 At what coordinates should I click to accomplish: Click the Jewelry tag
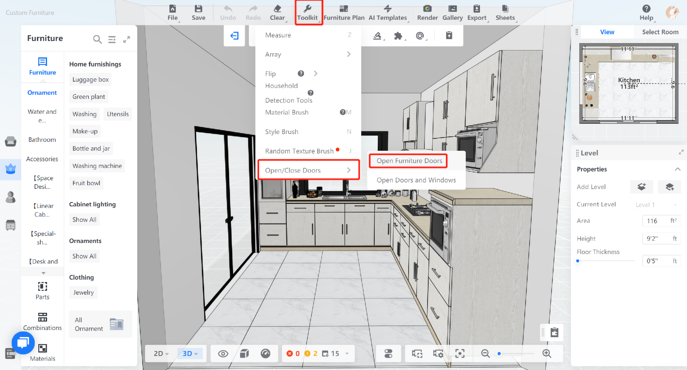(x=83, y=292)
